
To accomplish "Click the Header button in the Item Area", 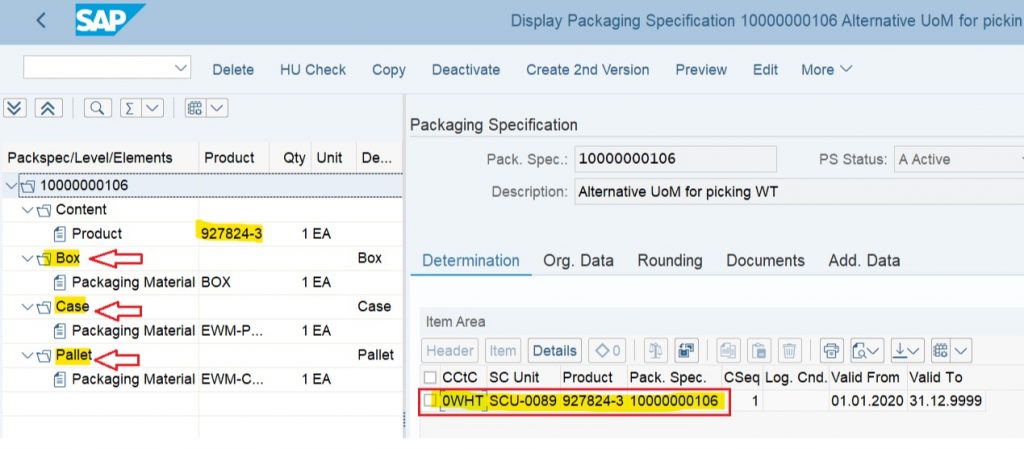I will pyautogui.click(x=450, y=350).
